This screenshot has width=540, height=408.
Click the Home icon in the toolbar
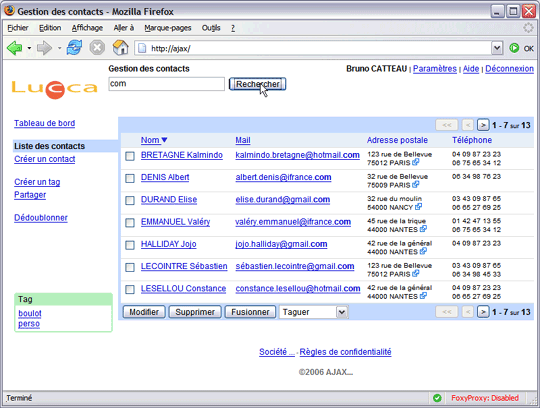click(121, 48)
